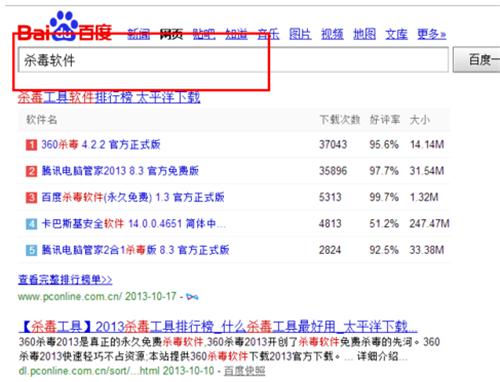Select file size 31.54M
The width and height of the screenshot is (500, 382).
[427, 171]
